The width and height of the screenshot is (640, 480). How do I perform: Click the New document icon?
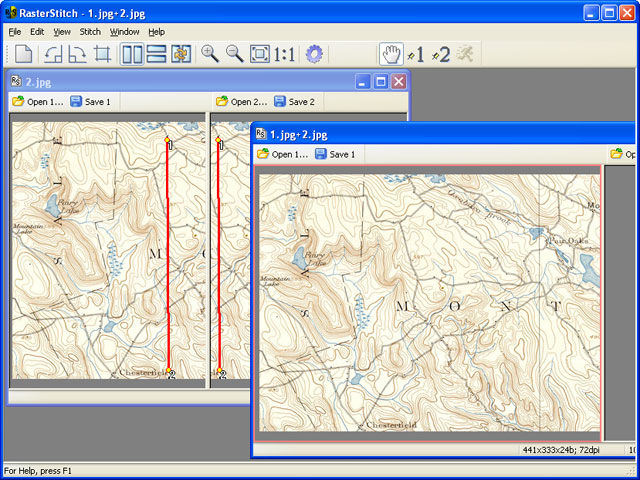point(23,54)
